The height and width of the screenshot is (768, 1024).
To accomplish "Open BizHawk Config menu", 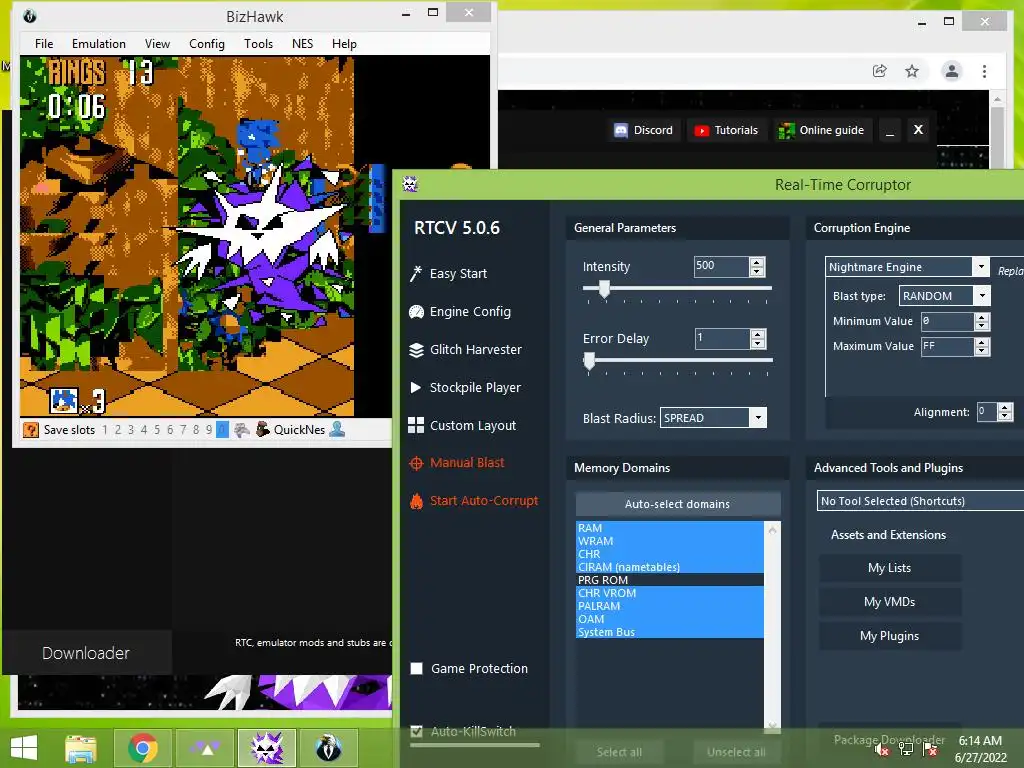I will 206,44.
